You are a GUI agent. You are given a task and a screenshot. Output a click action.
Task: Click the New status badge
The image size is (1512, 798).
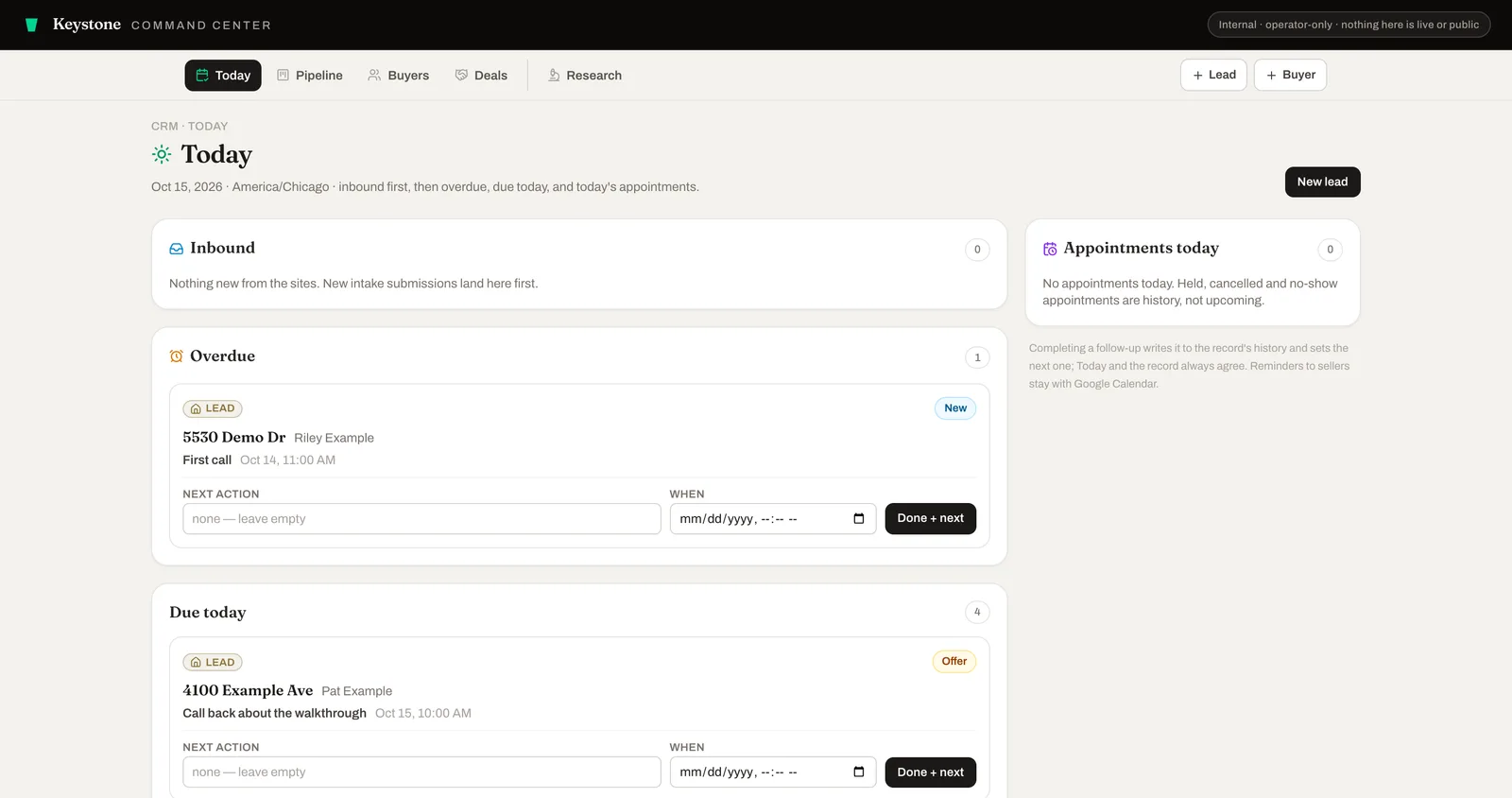click(x=955, y=408)
